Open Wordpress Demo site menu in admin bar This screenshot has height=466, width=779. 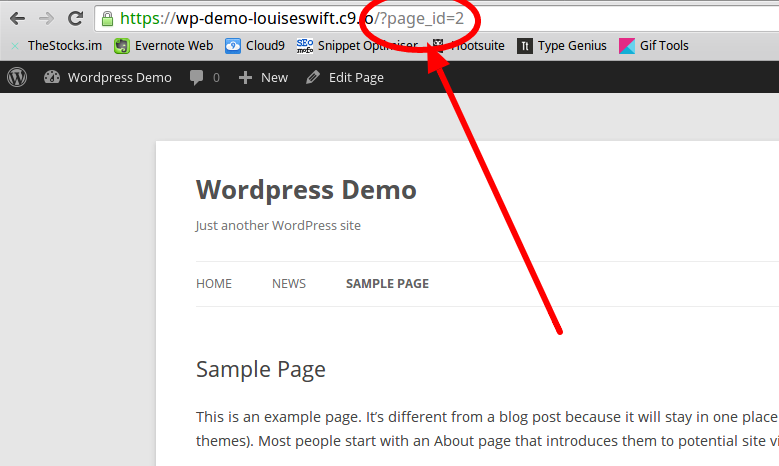tap(108, 77)
